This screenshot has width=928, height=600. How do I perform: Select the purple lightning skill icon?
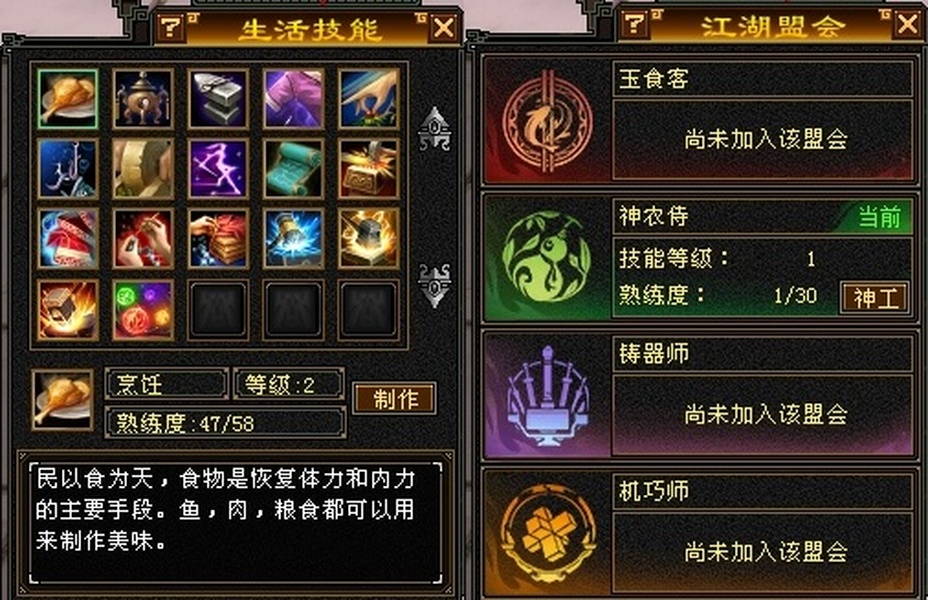[218, 169]
